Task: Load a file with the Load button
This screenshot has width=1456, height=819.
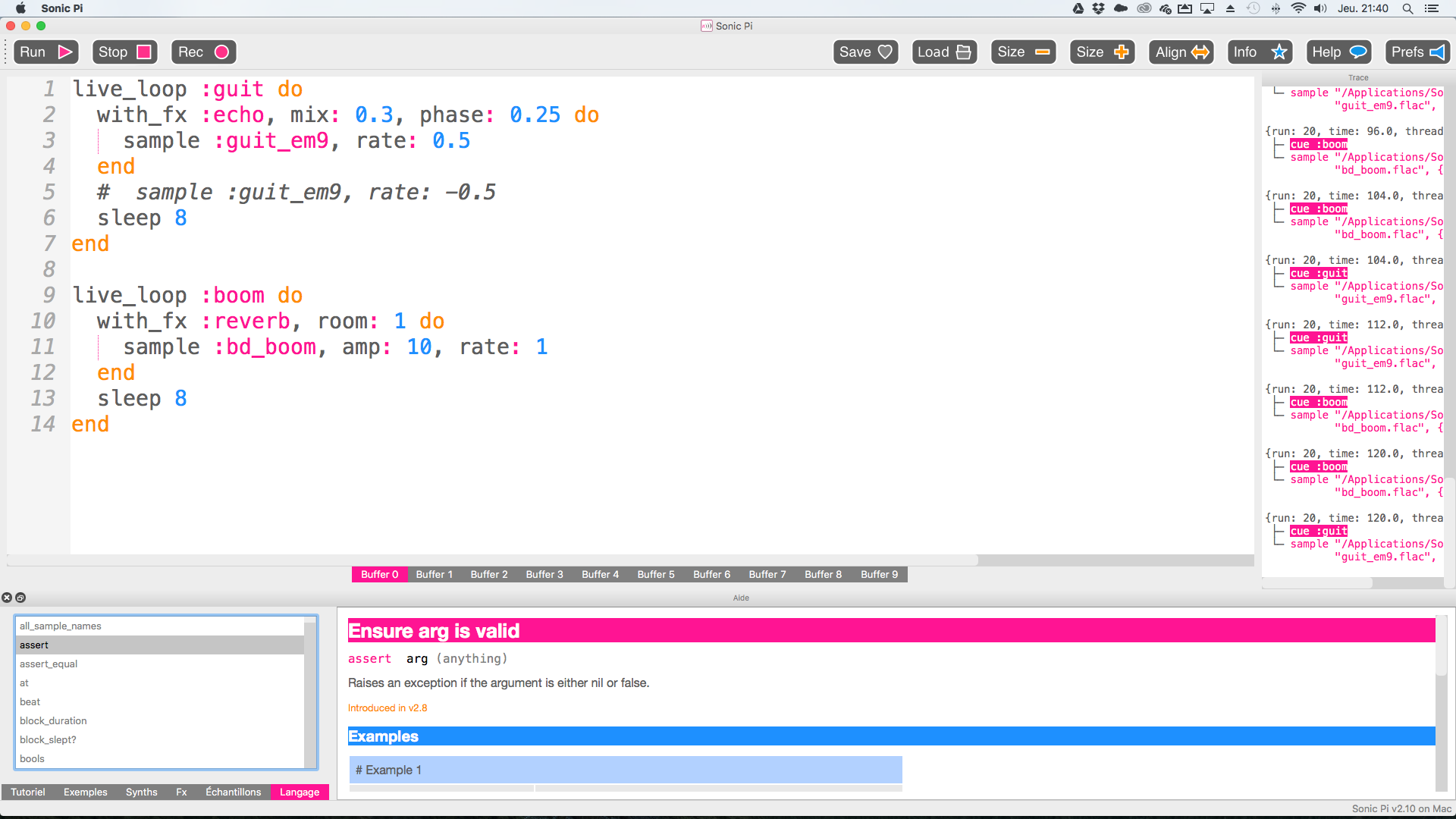Action: click(x=944, y=52)
